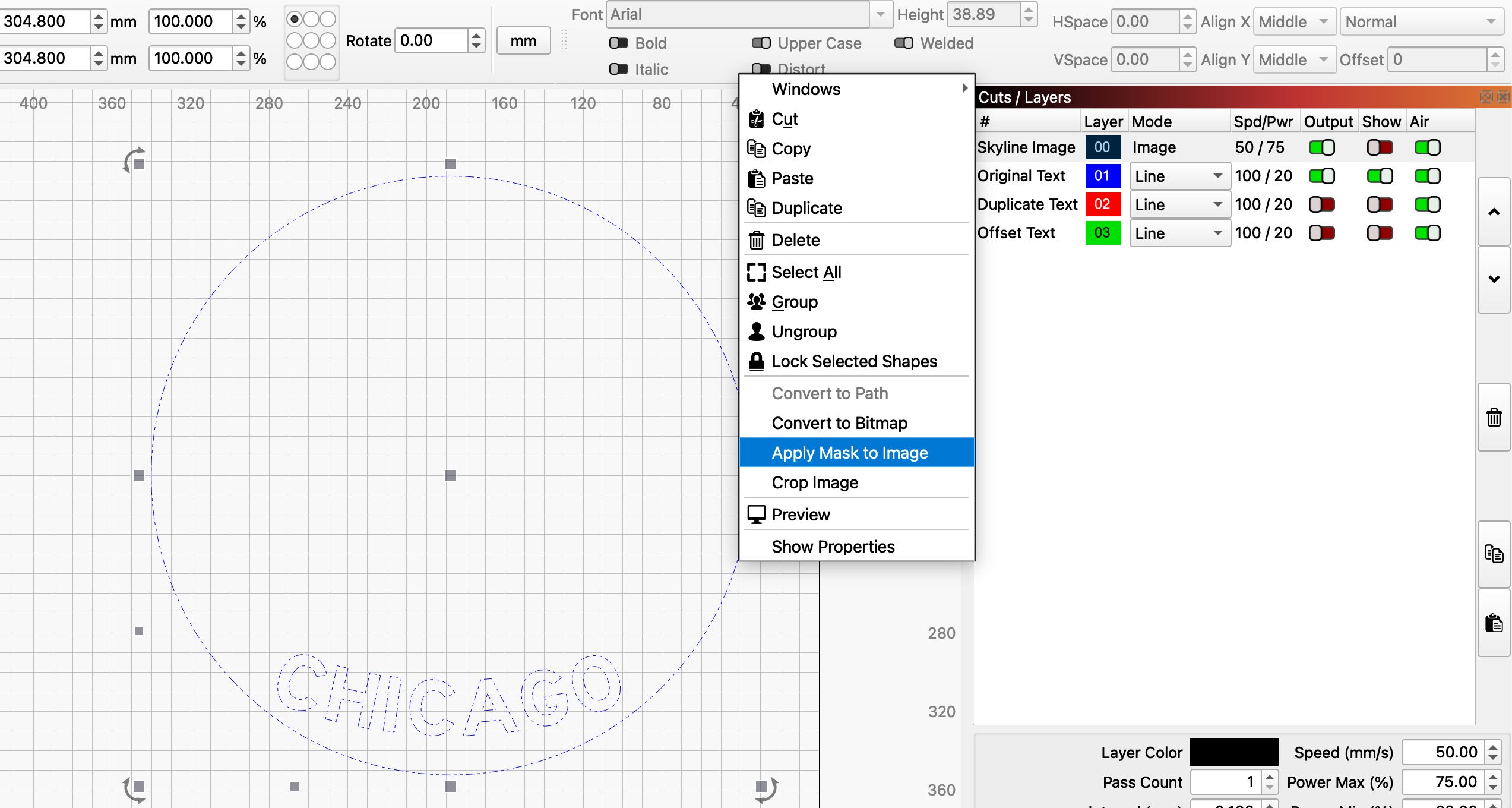
Task: Enable Output for Duplicate Text layer
Action: [1322, 204]
